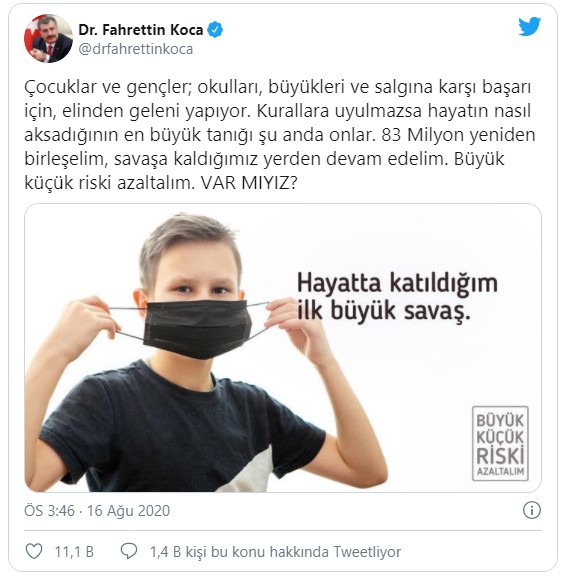Click the blue verified badge
The image size is (563, 577).
(215, 30)
